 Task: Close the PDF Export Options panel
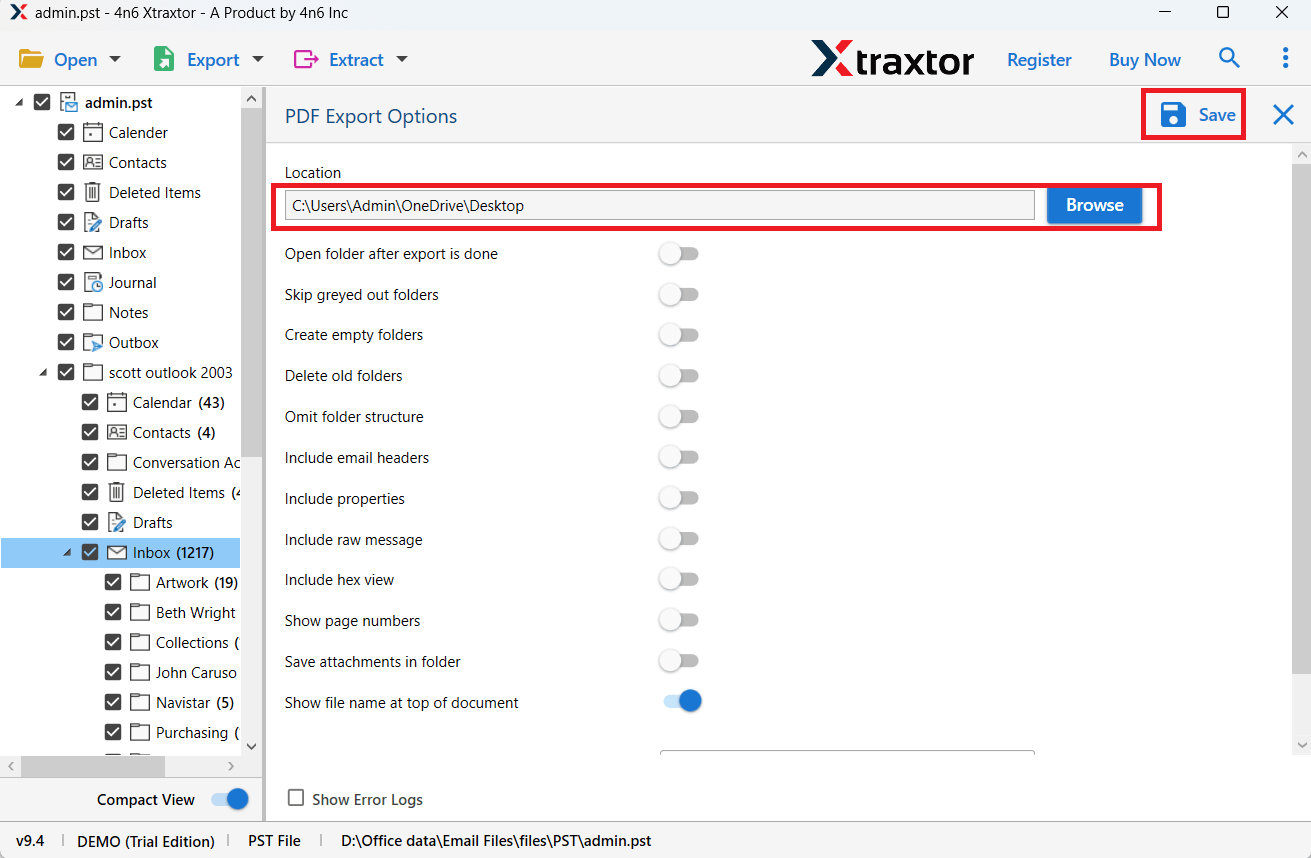click(x=1283, y=115)
